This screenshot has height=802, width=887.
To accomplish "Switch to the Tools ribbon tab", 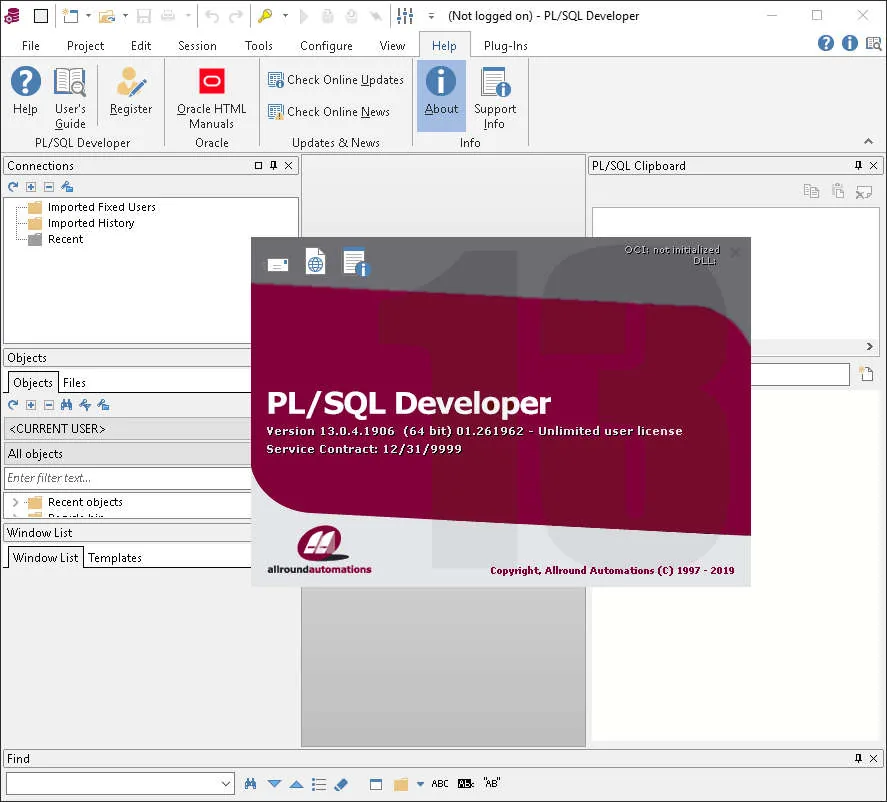I will (259, 46).
